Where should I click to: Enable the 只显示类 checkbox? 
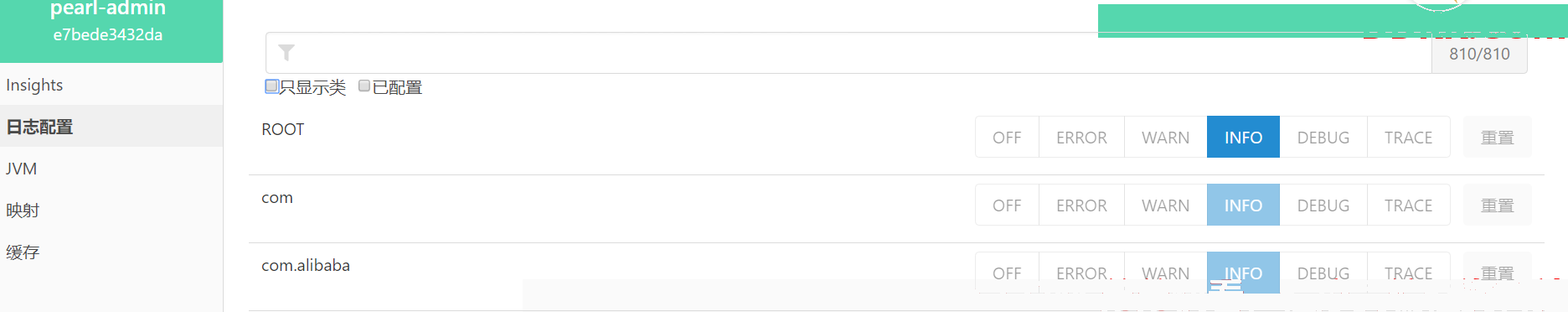point(271,86)
